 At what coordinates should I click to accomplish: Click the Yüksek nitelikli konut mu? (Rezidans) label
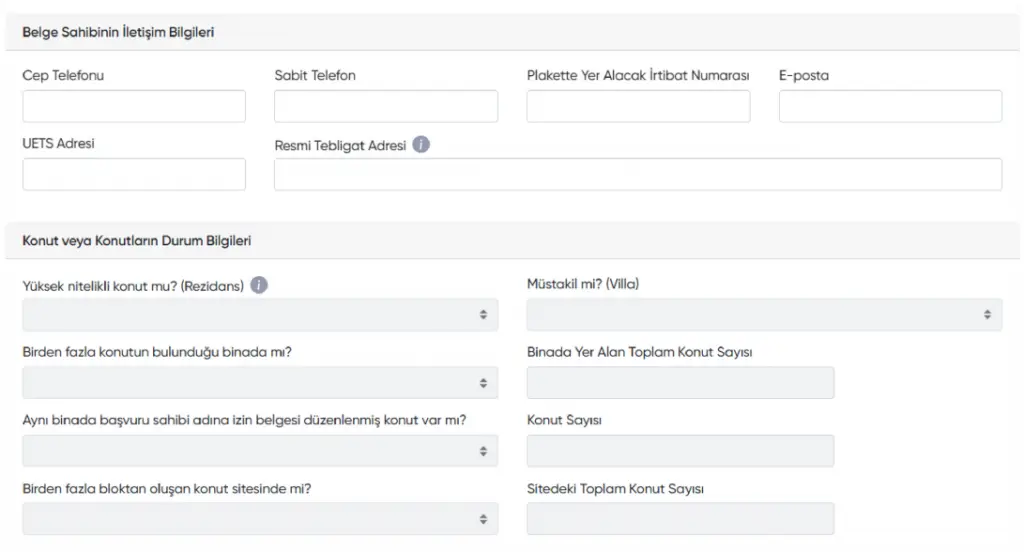click(x=133, y=286)
